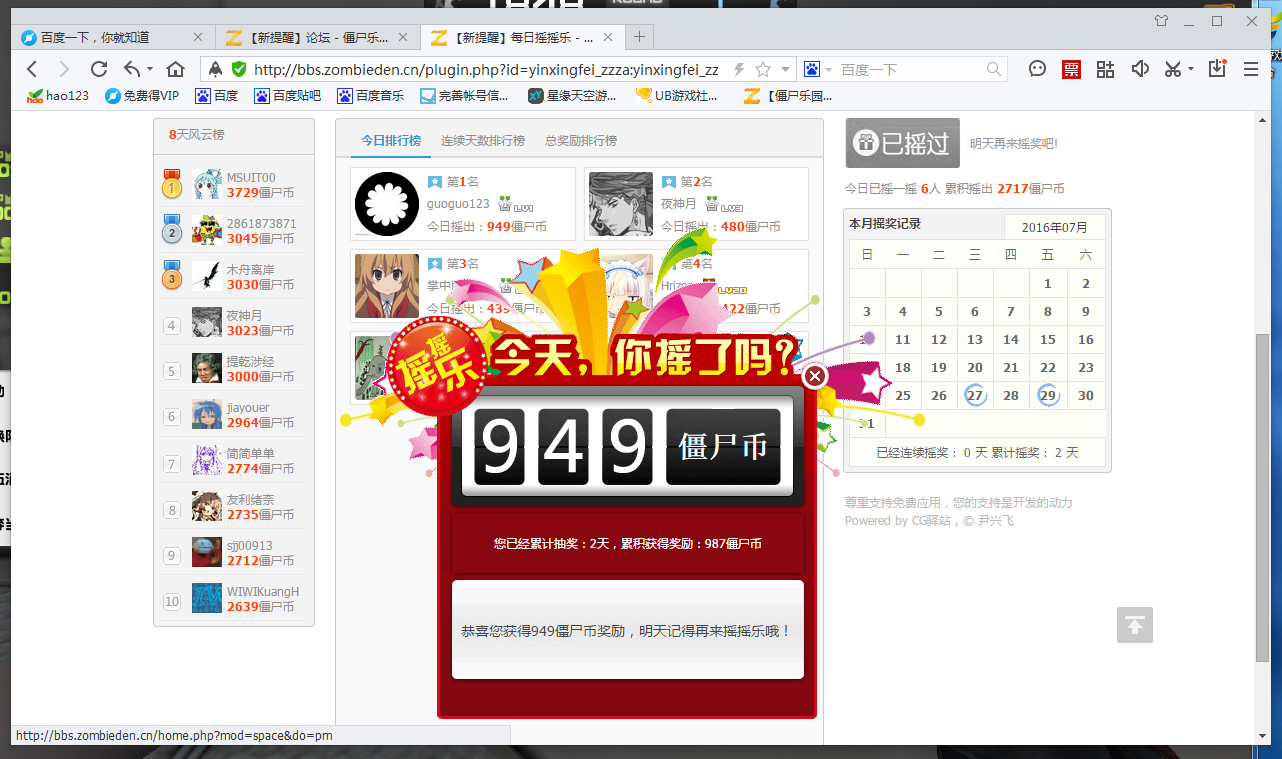
Task: Close the red popup with X button
Action: [x=815, y=376]
